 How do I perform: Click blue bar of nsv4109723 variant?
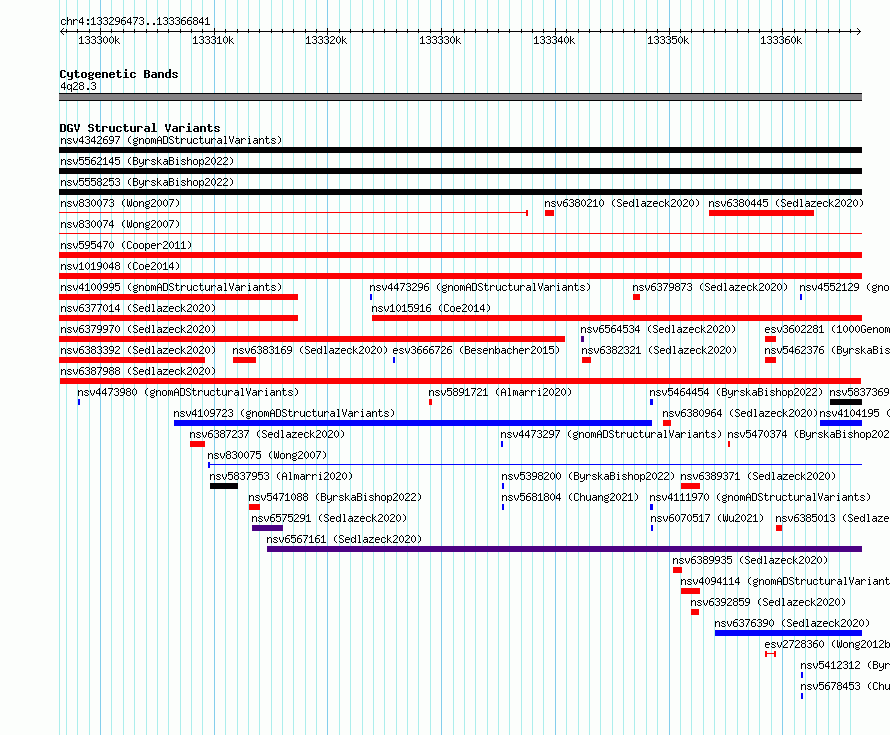413,423
